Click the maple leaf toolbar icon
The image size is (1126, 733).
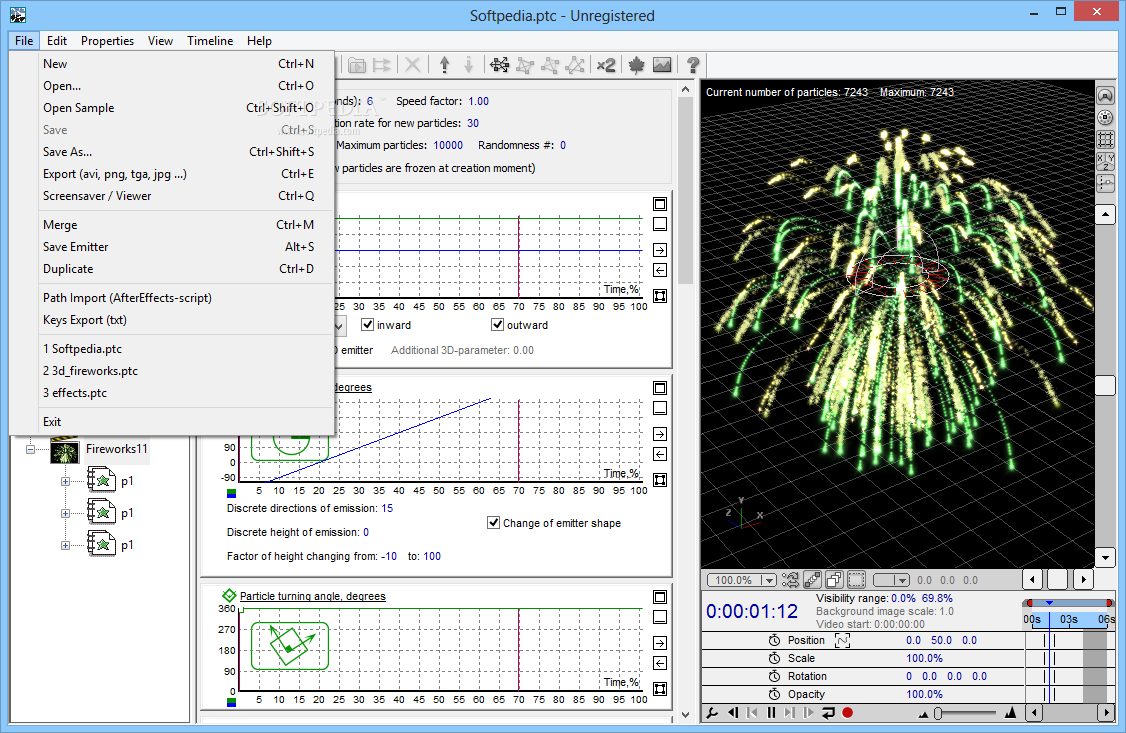pyautogui.click(x=636, y=65)
